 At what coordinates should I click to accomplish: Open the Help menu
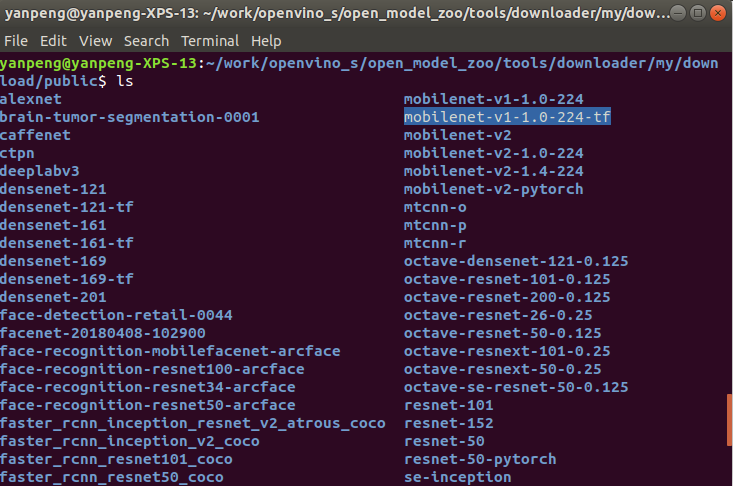click(266, 41)
